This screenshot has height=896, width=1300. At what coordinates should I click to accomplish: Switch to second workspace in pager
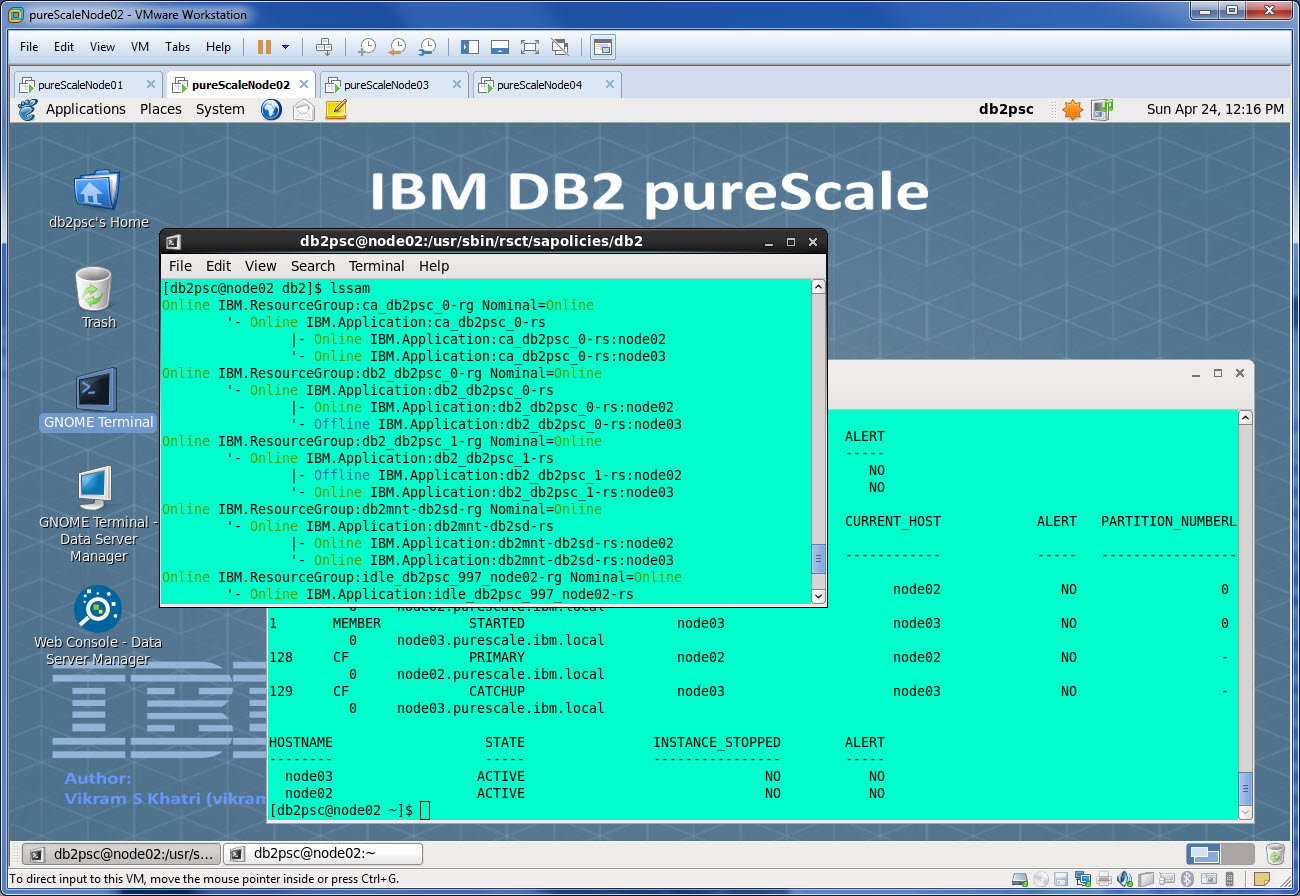tap(1236, 854)
